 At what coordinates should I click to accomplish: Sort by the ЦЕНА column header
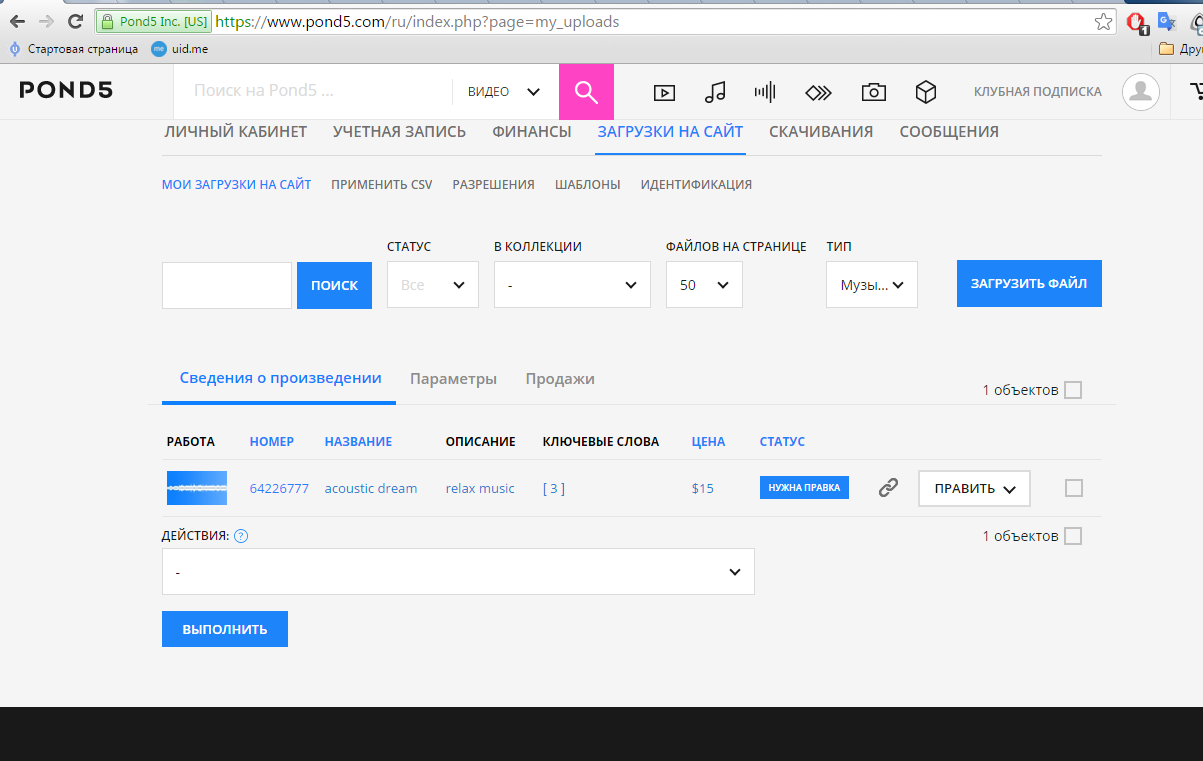click(x=708, y=441)
